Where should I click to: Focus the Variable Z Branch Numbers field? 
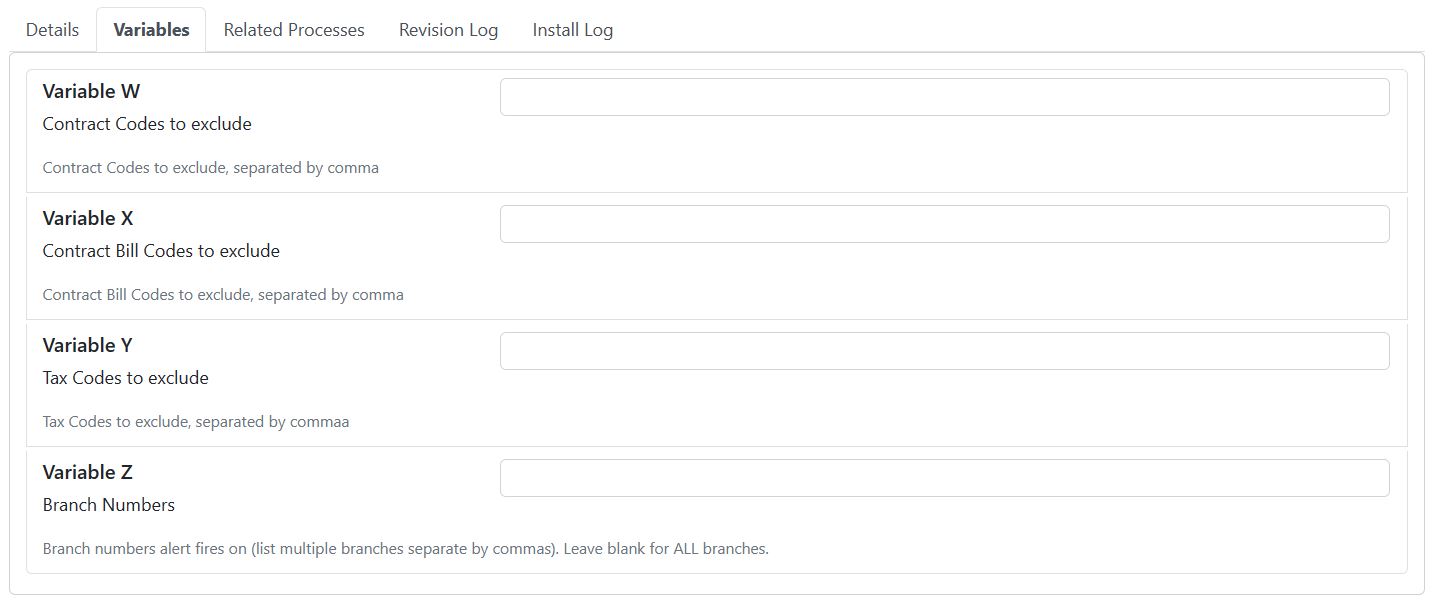coord(944,478)
